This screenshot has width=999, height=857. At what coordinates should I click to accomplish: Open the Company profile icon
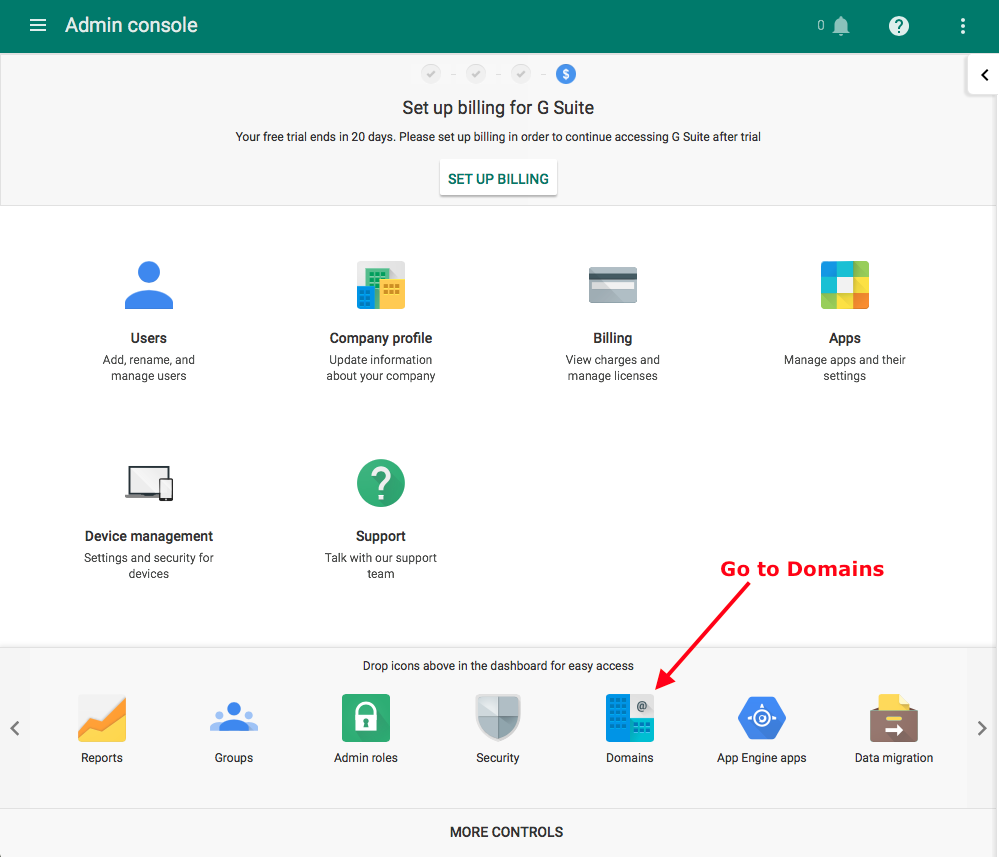point(381,285)
